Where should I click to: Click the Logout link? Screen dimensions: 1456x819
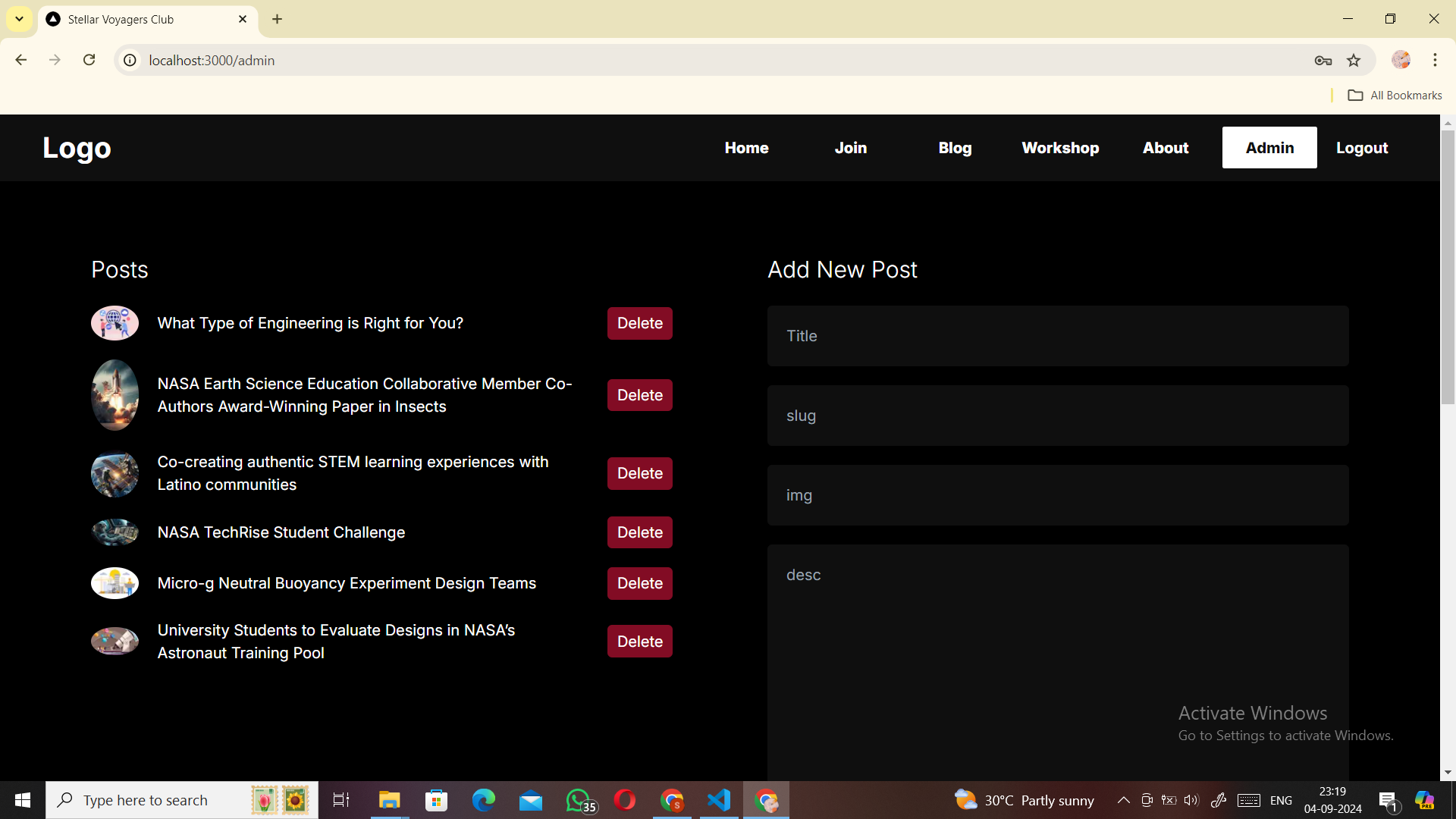point(1362,148)
